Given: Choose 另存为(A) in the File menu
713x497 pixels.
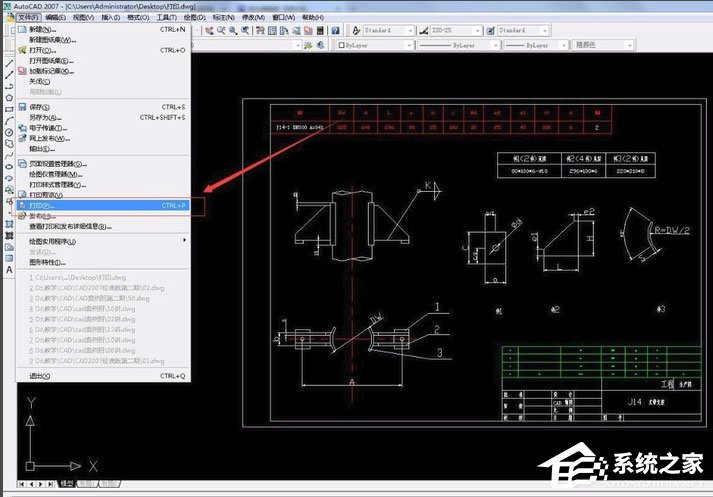Looking at the screenshot, I should [x=103, y=117].
